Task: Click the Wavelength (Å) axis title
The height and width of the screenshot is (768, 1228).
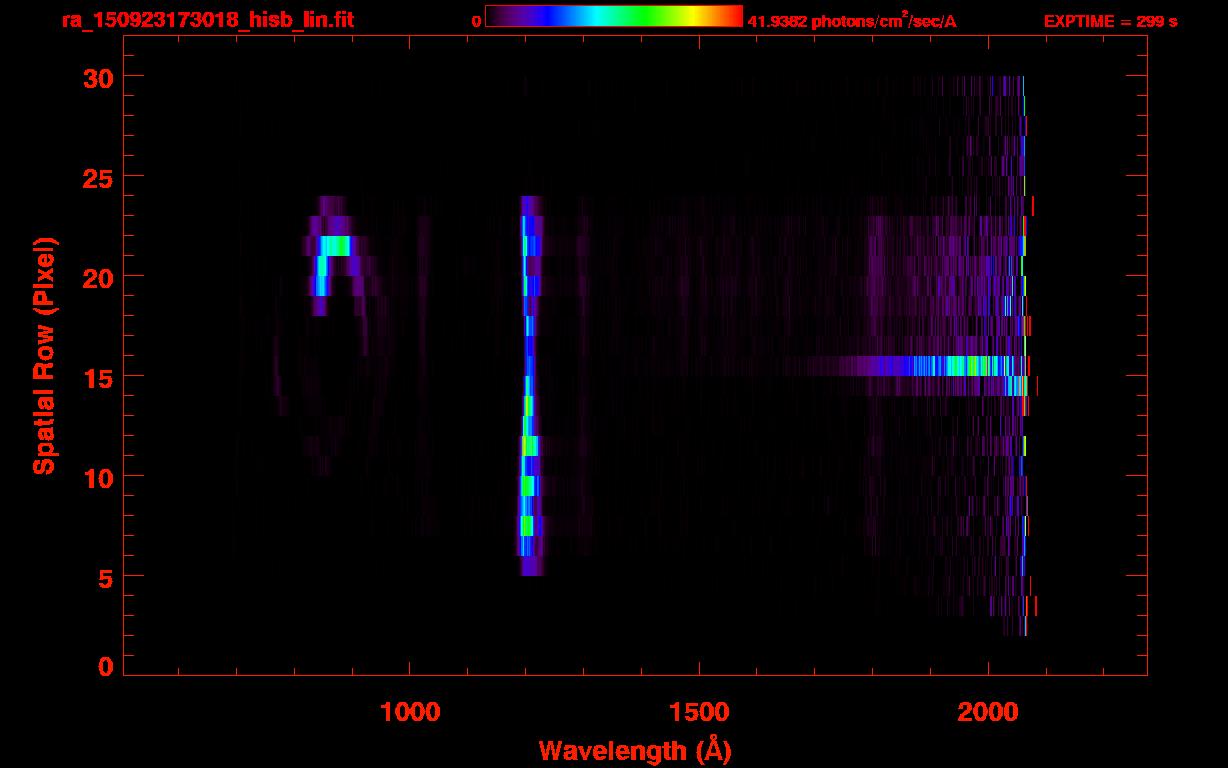Action: [x=635, y=750]
